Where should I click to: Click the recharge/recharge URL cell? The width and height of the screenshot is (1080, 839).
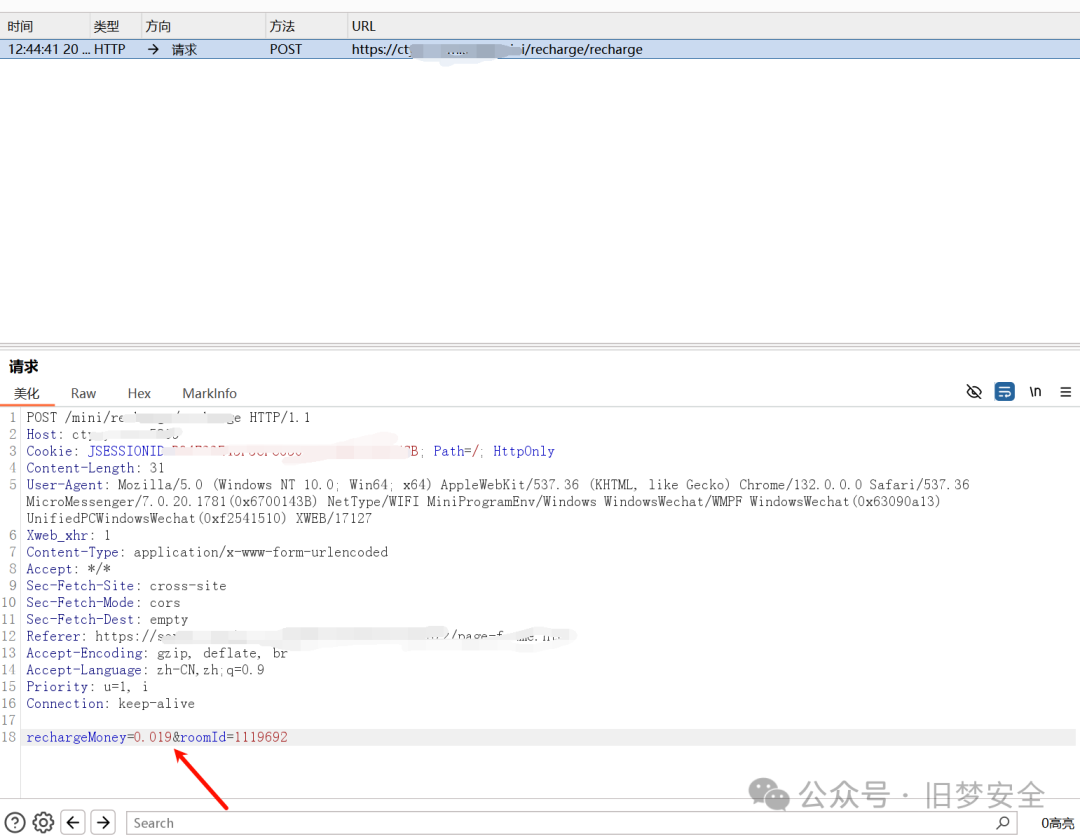click(497, 50)
